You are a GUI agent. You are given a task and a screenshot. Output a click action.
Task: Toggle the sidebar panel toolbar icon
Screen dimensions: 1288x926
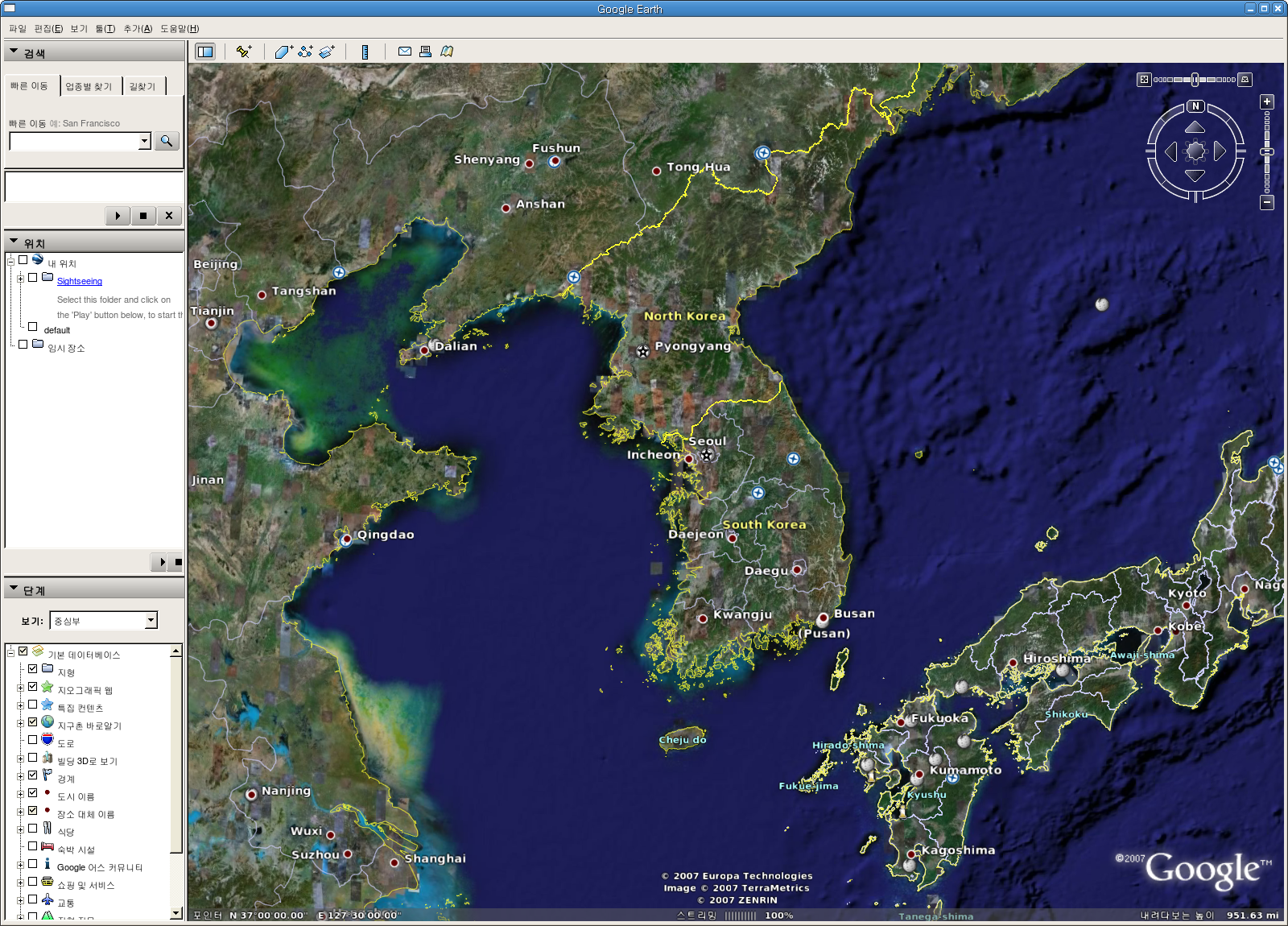205,52
